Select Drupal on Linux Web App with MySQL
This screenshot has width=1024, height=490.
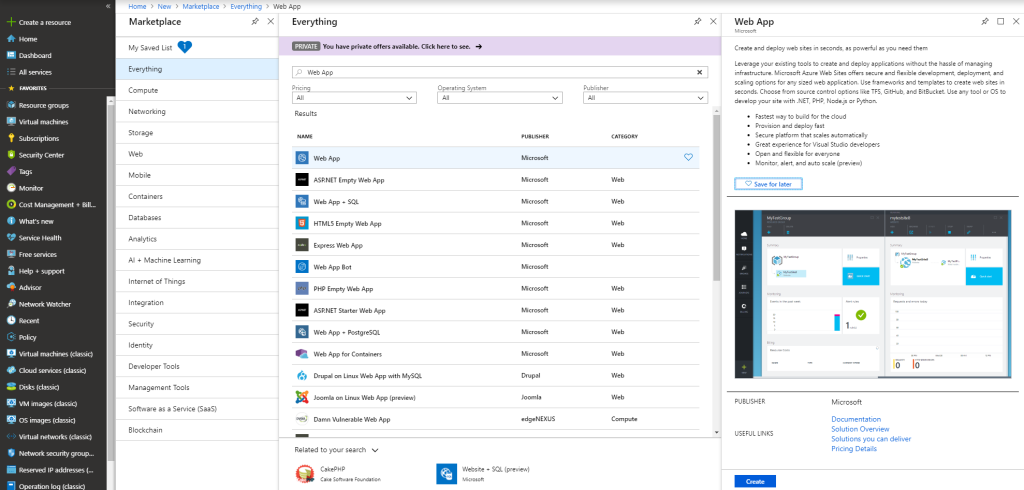coord(496,375)
